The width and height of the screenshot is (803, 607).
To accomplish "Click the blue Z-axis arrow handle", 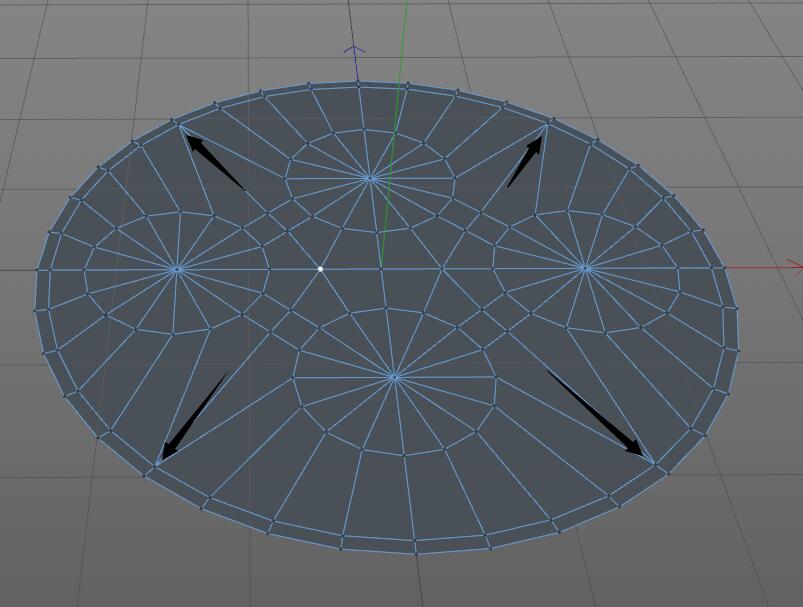I will tap(354, 49).
